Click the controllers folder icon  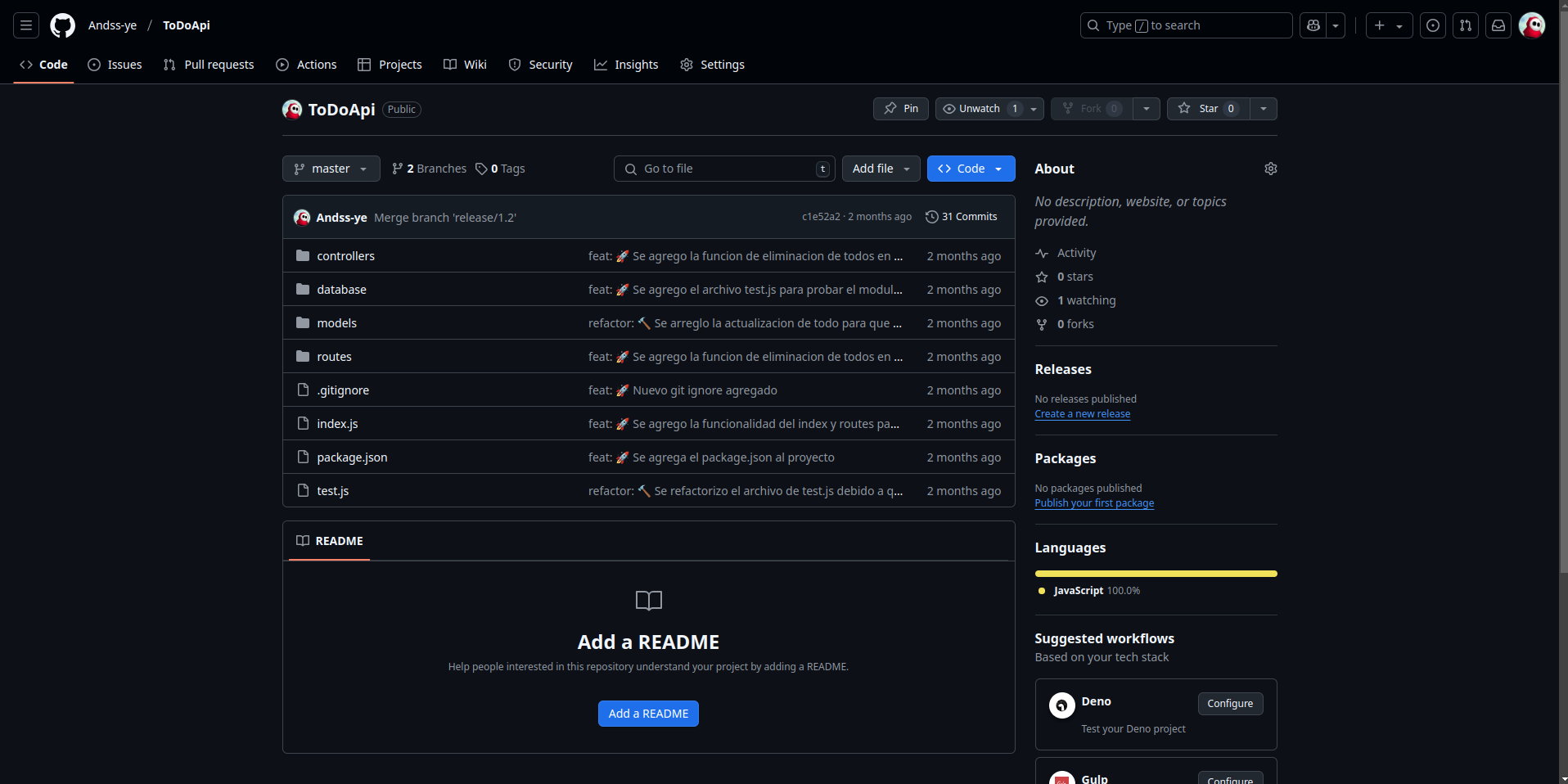[303, 255]
